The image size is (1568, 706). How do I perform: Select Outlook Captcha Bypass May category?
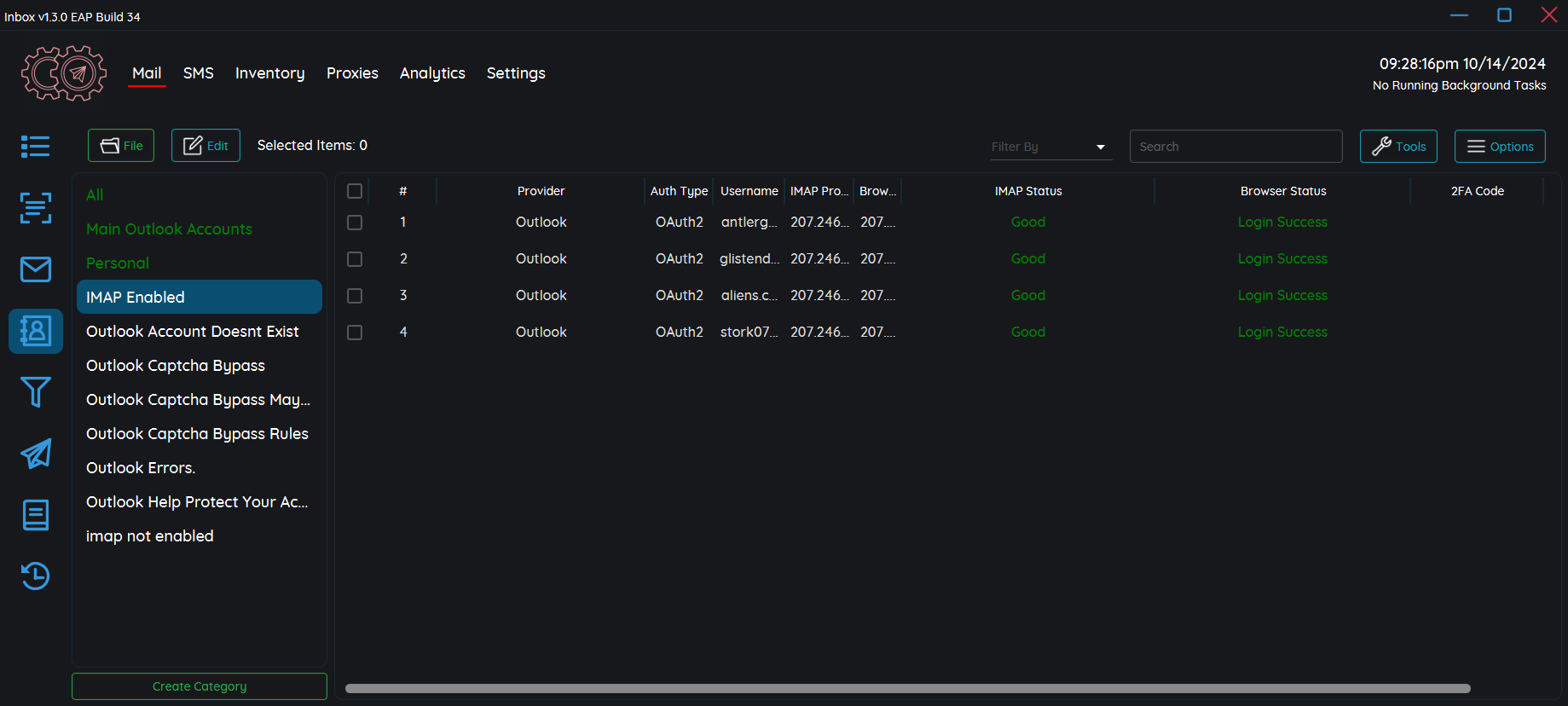tap(198, 400)
